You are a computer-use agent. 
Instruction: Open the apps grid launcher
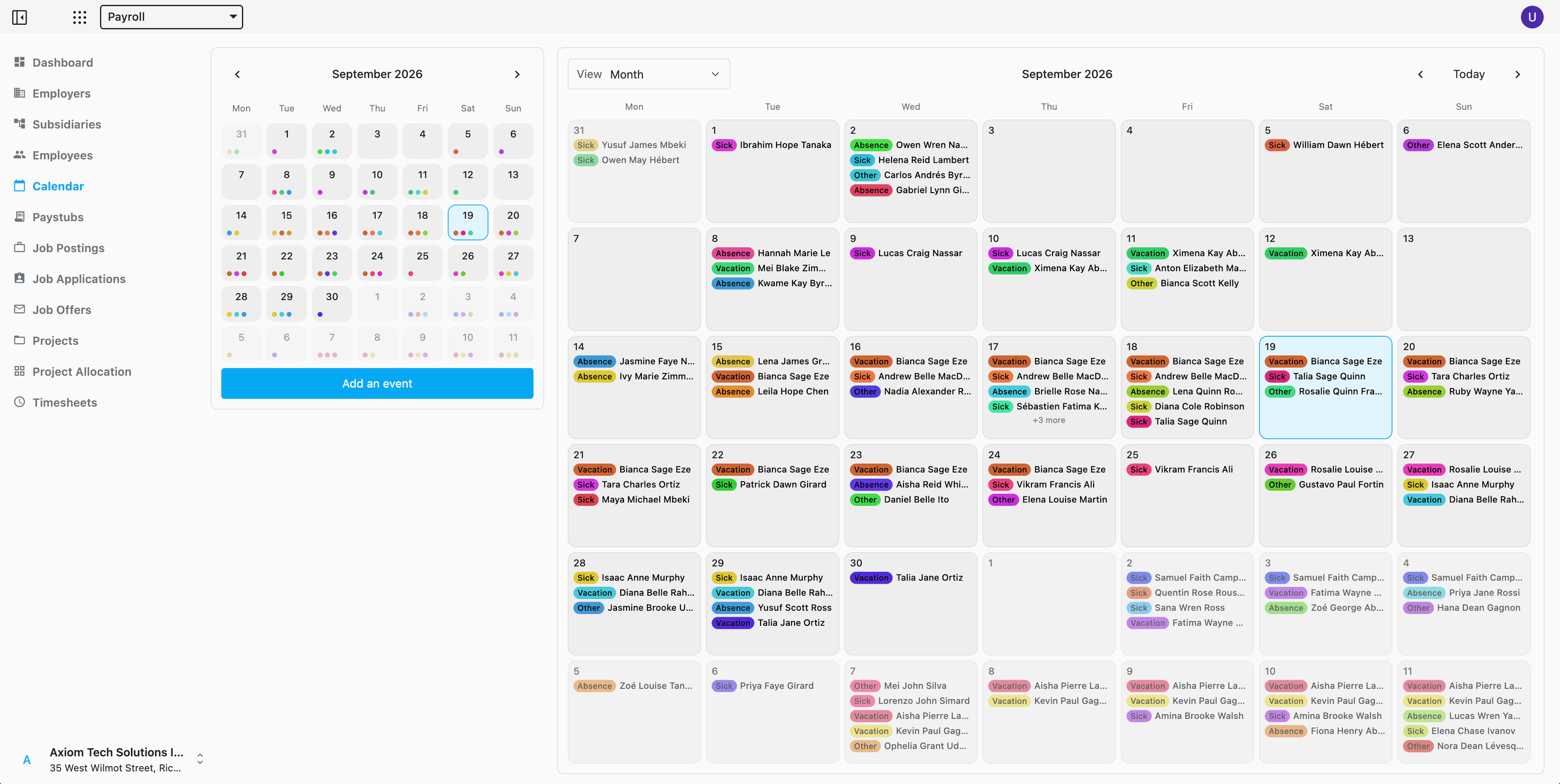tap(79, 17)
